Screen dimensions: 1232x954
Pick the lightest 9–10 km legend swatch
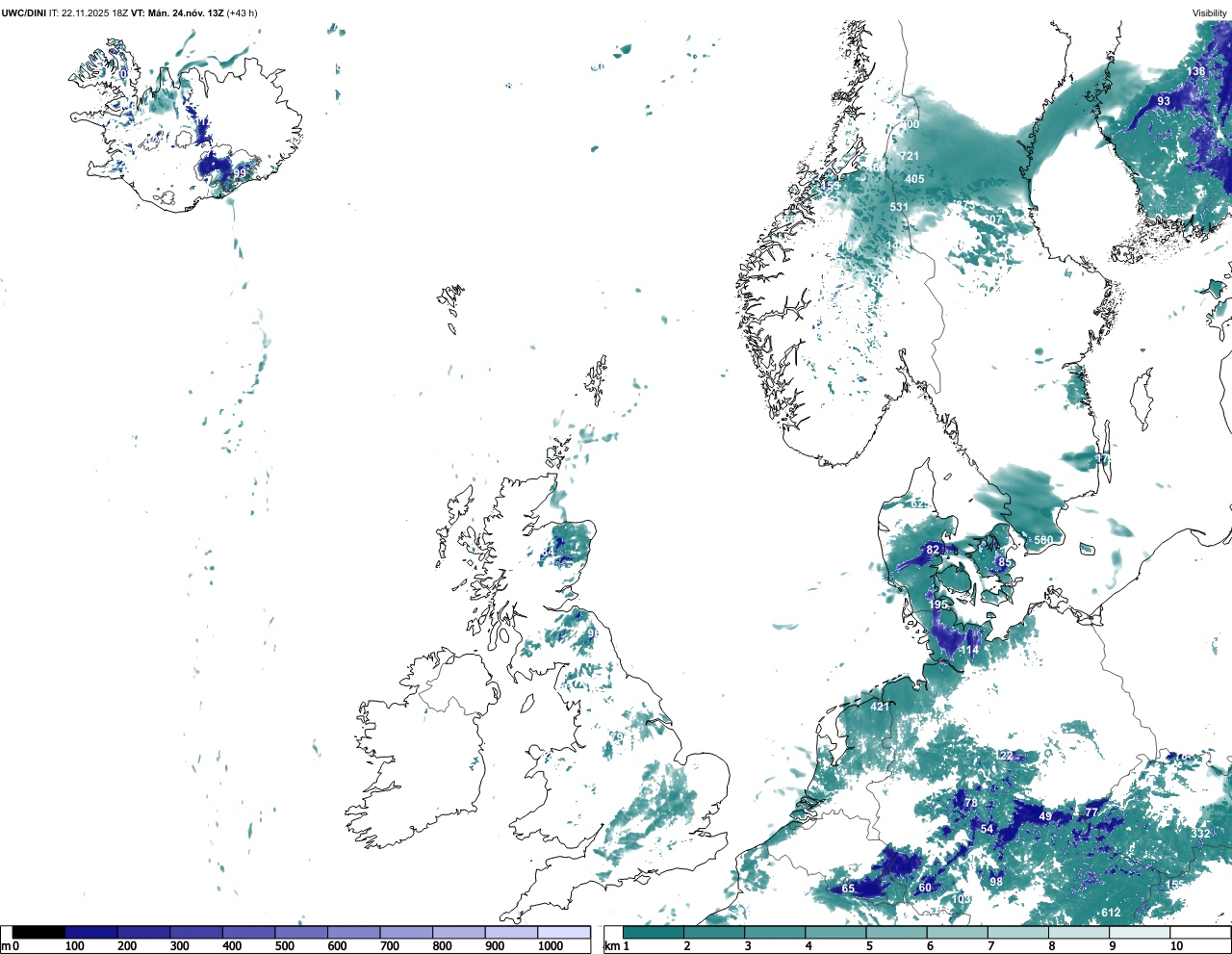pyautogui.click(x=1140, y=932)
